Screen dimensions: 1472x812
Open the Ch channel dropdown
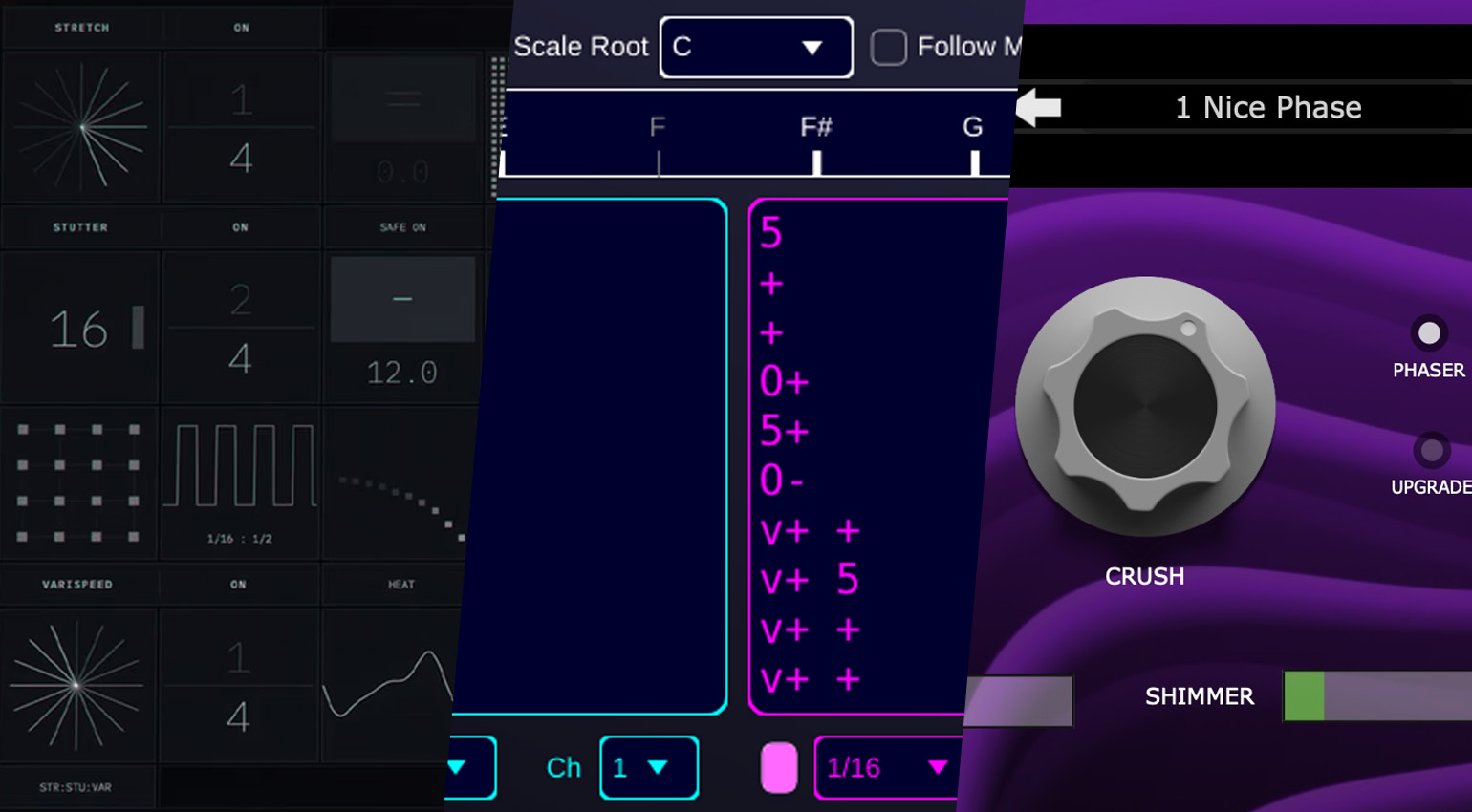(x=648, y=767)
